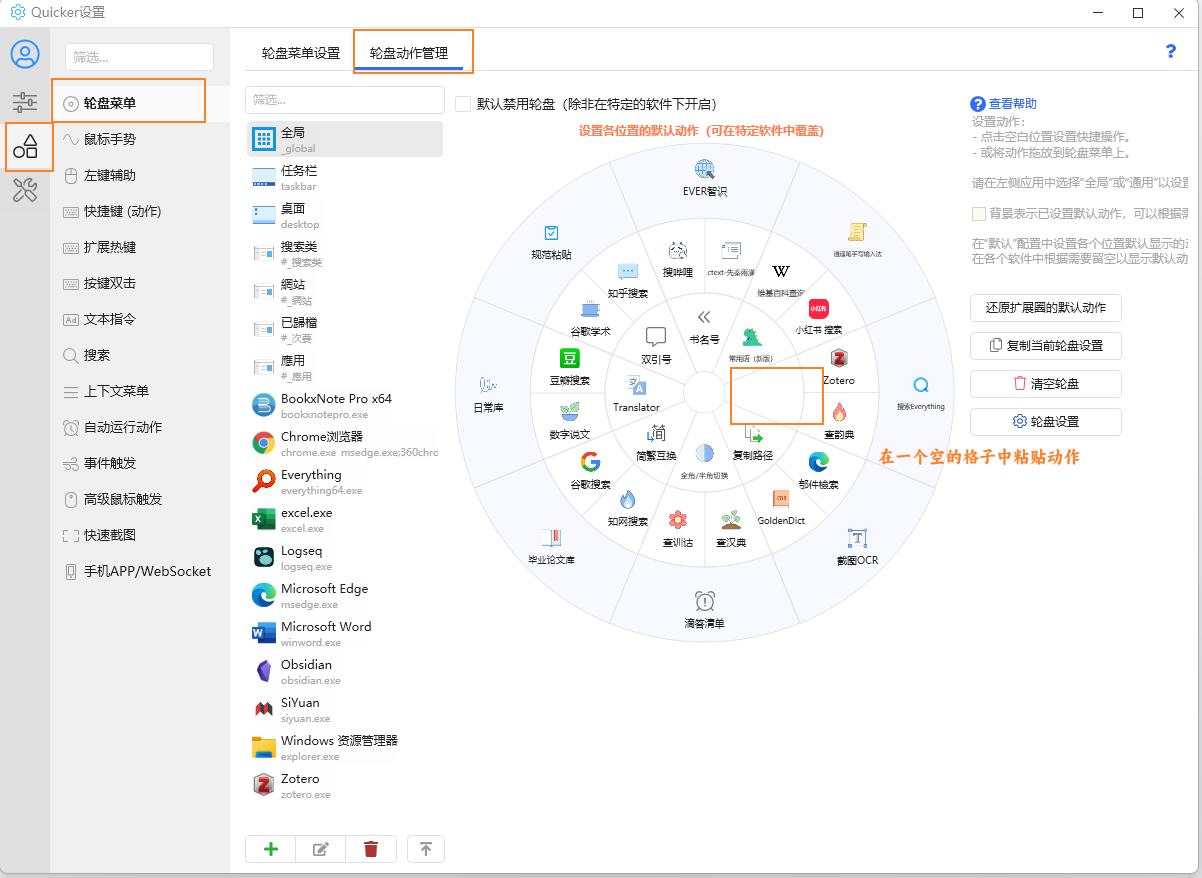The height and width of the screenshot is (878, 1202).
Task: Click the edit pencil button below the app list
Action: pos(321,849)
